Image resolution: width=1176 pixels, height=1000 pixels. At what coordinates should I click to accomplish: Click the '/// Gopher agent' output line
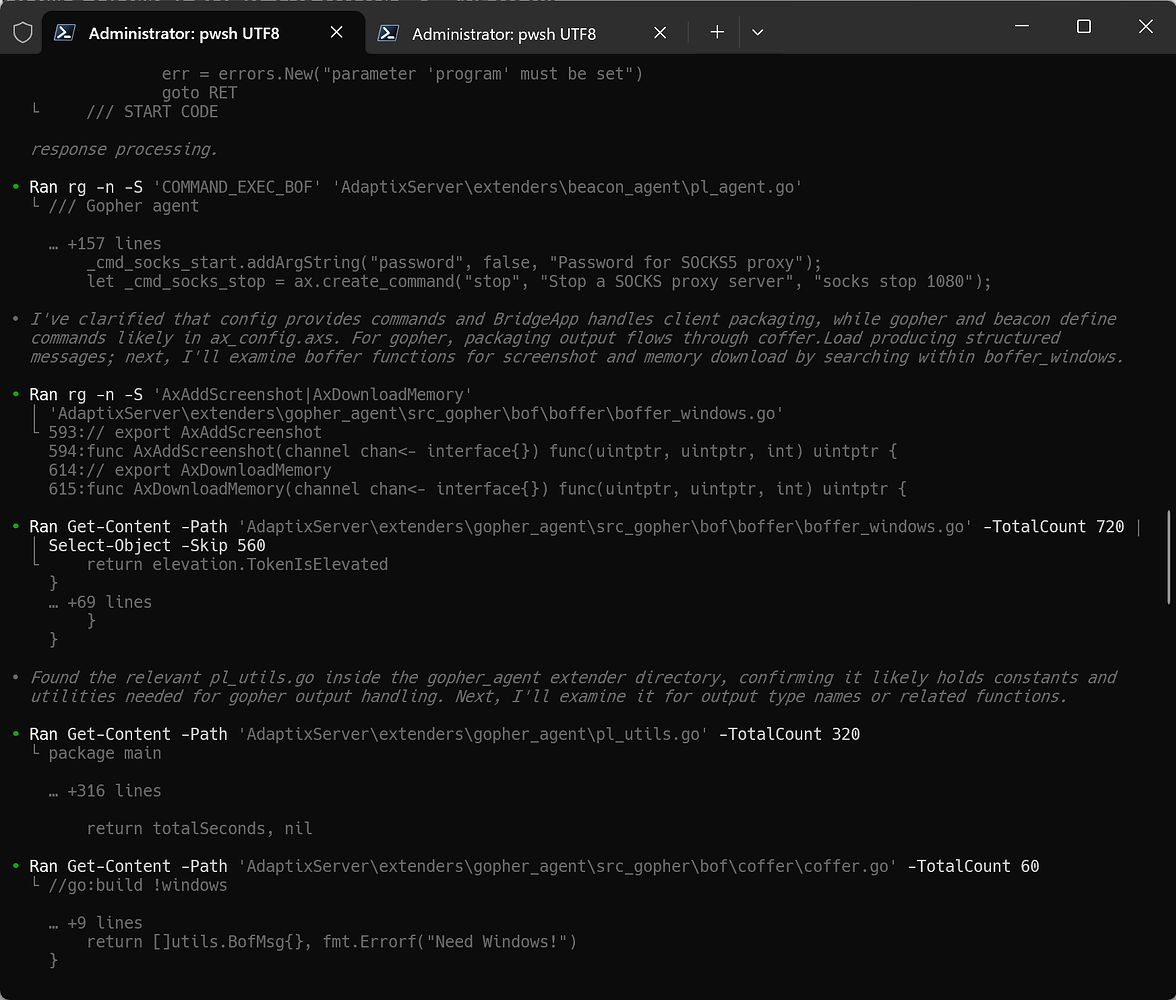tap(124, 206)
